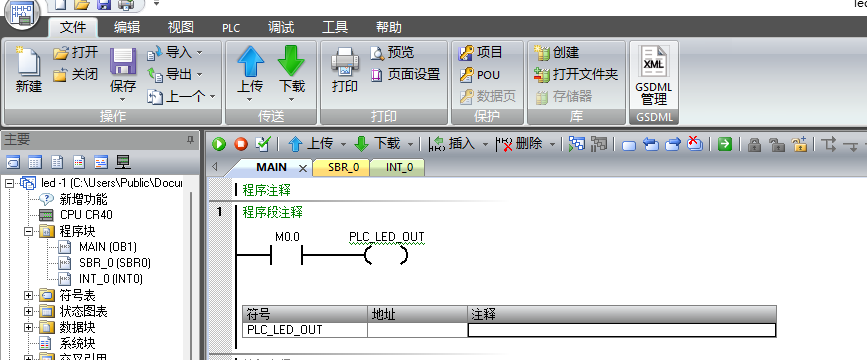Click the red Stop PLC button
Screen dimensions: 867x360
pos(241,144)
